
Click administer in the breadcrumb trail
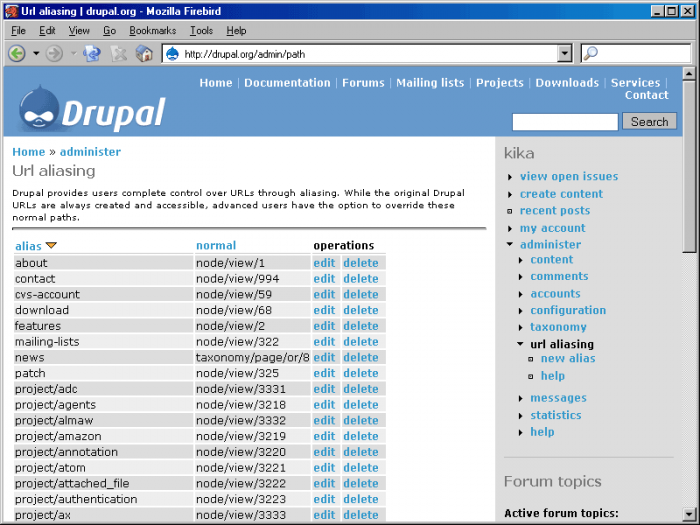[x=90, y=152]
